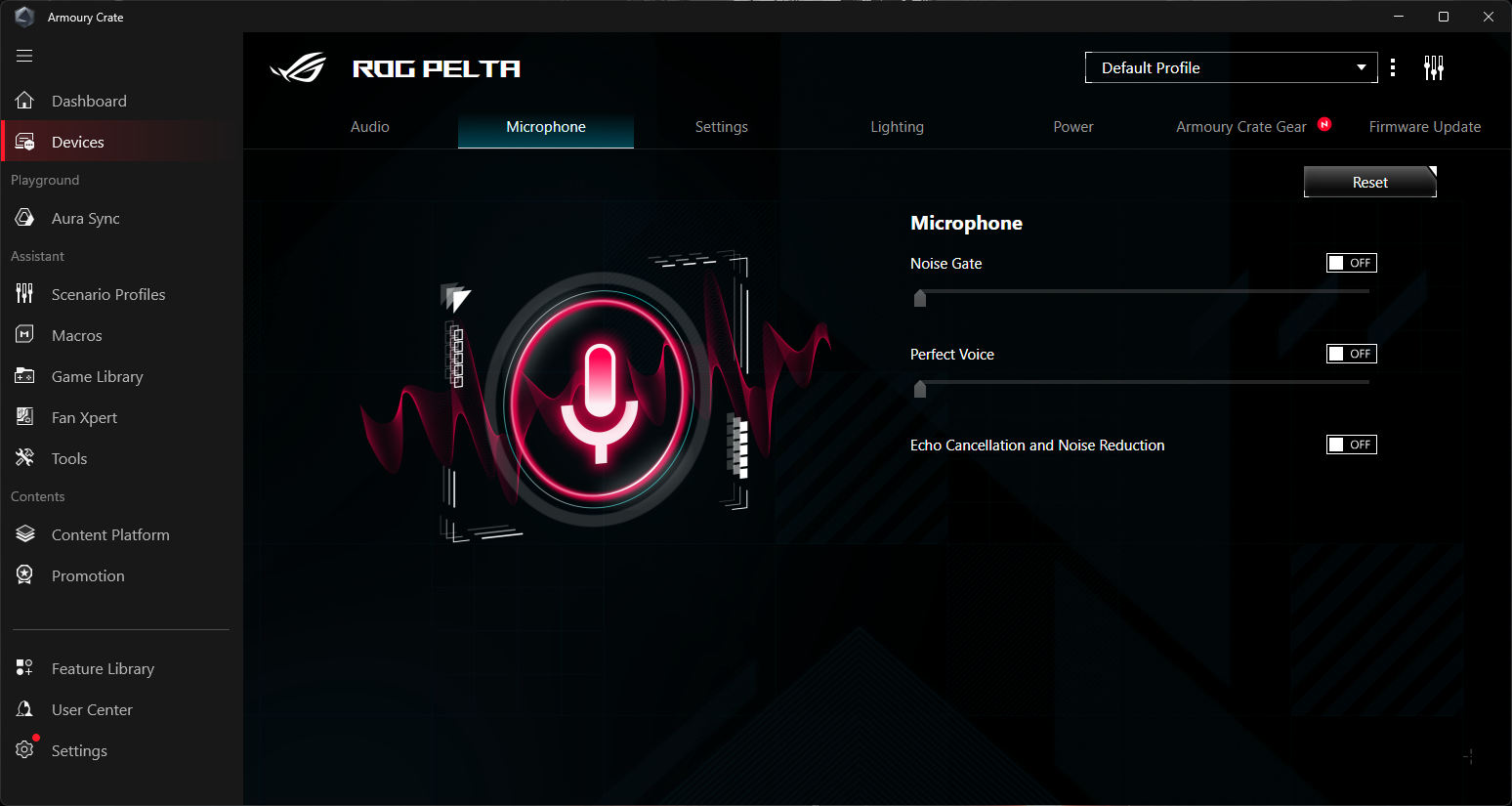The image size is (1512, 806).
Task: Open the hamburger menu icon
Action: click(24, 56)
